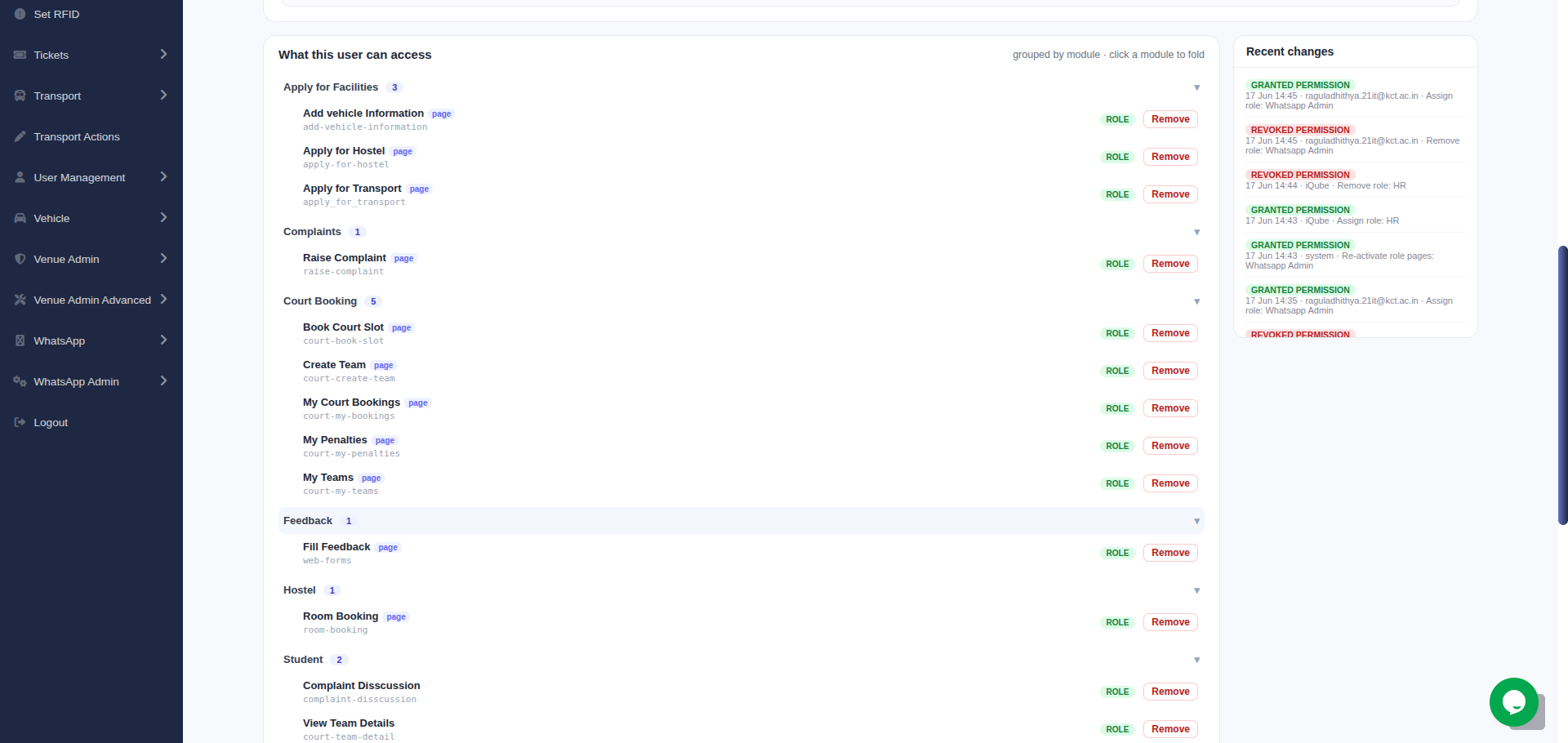Open the Tickets menu label

point(51,55)
